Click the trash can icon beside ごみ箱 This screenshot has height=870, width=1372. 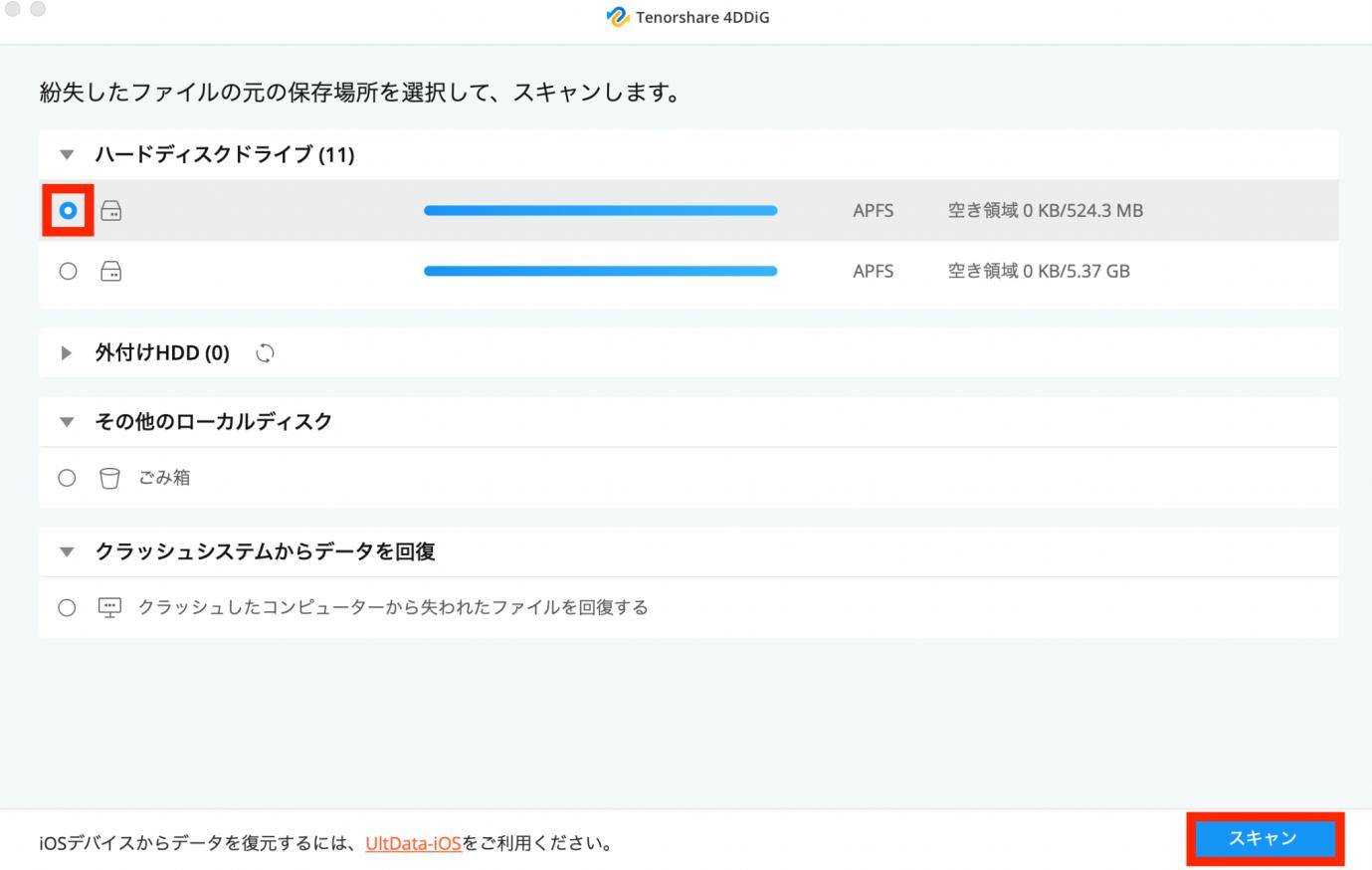click(109, 478)
